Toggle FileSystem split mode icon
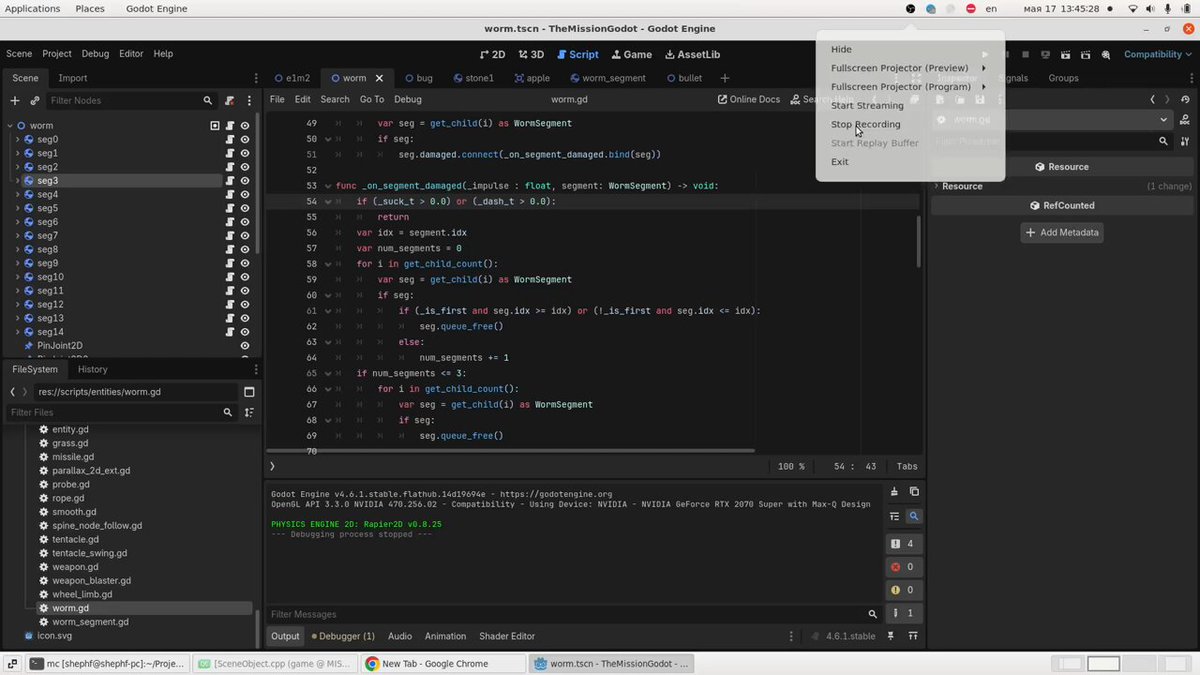1200x675 pixels. click(249, 392)
